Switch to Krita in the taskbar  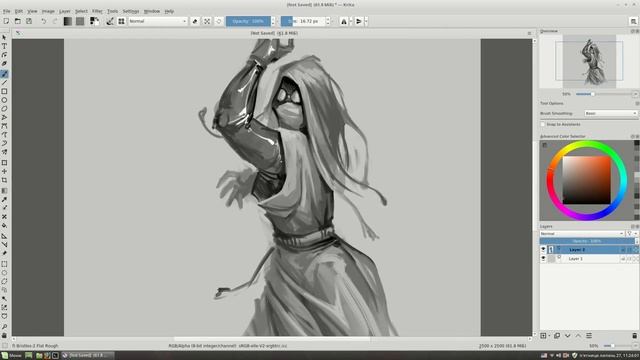87,356
